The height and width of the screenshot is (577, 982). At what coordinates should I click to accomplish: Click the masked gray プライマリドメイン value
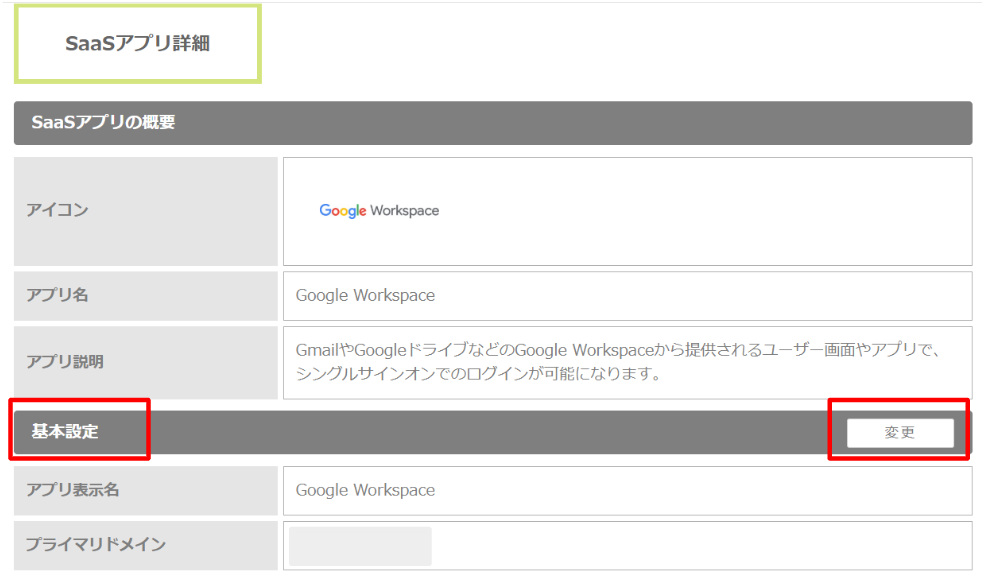(x=360, y=546)
